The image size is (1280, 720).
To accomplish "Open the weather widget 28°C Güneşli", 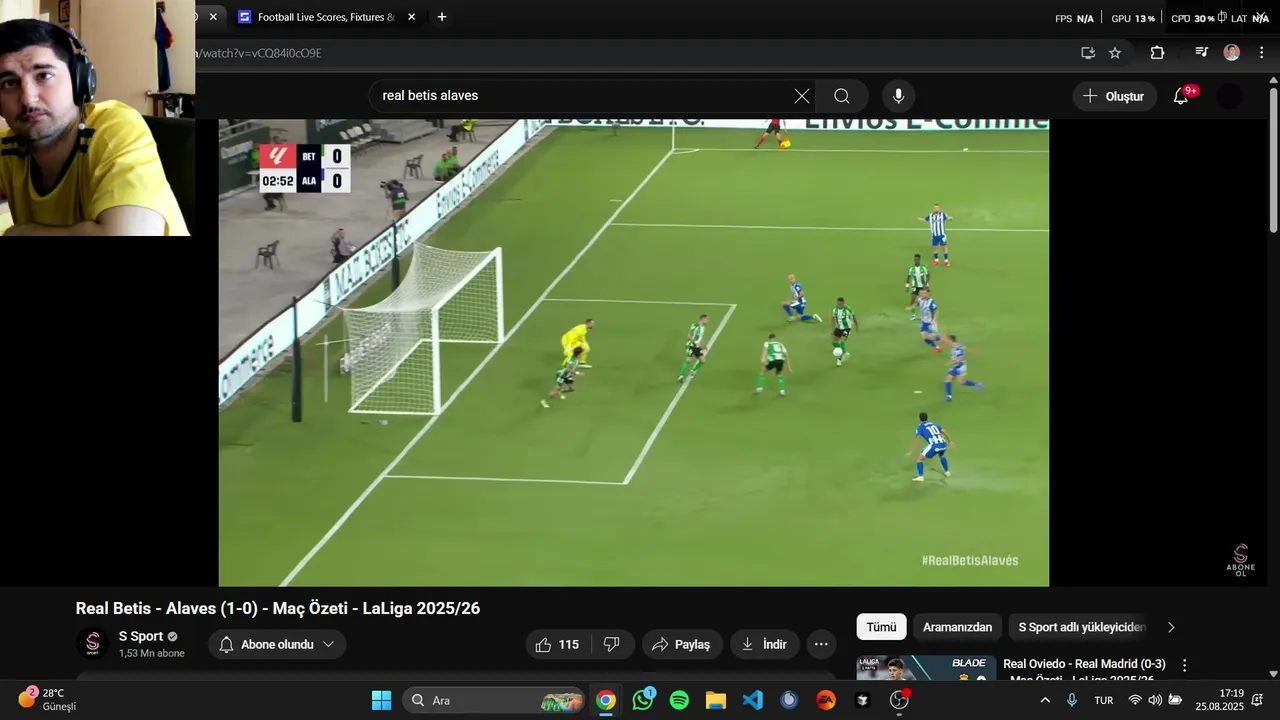I will (48, 699).
